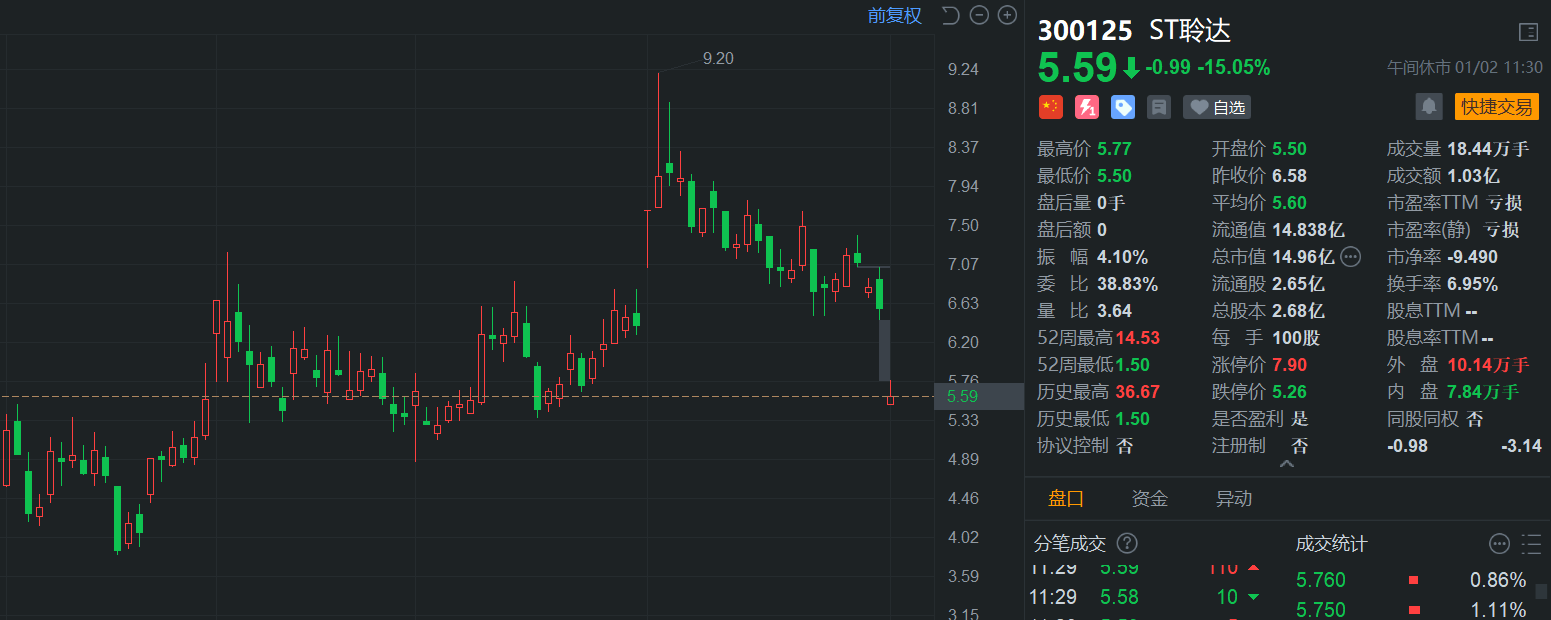The width and height of the screenshot is (1551, 620).
Task: Collapse the quote details with up chevron
Action: pyautogui.click(x=1287, y=464)
